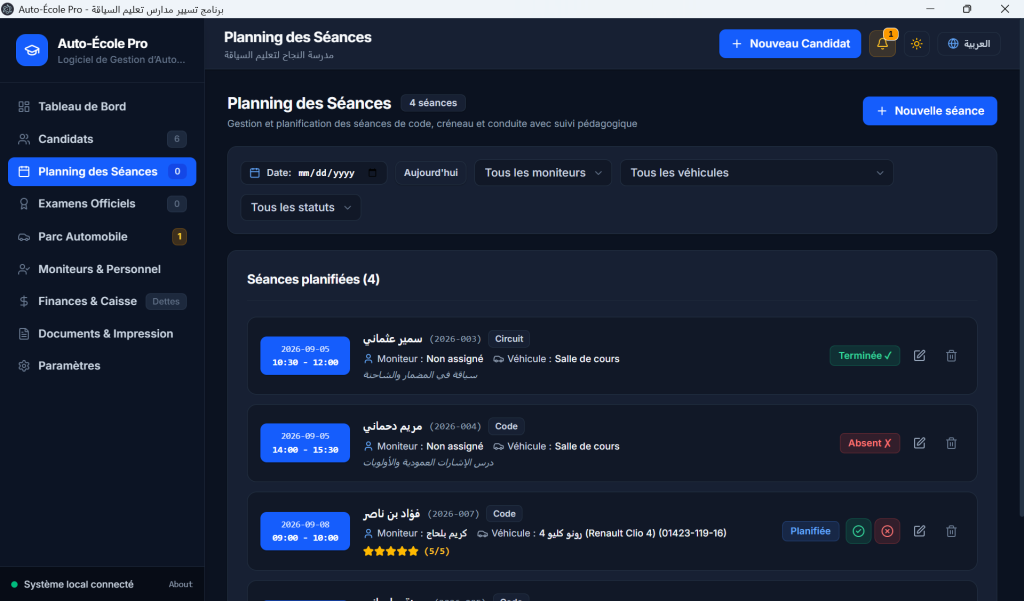
Task: Mark فؤاد بن ناصر session as completed
Action: (x=859, y=531)
